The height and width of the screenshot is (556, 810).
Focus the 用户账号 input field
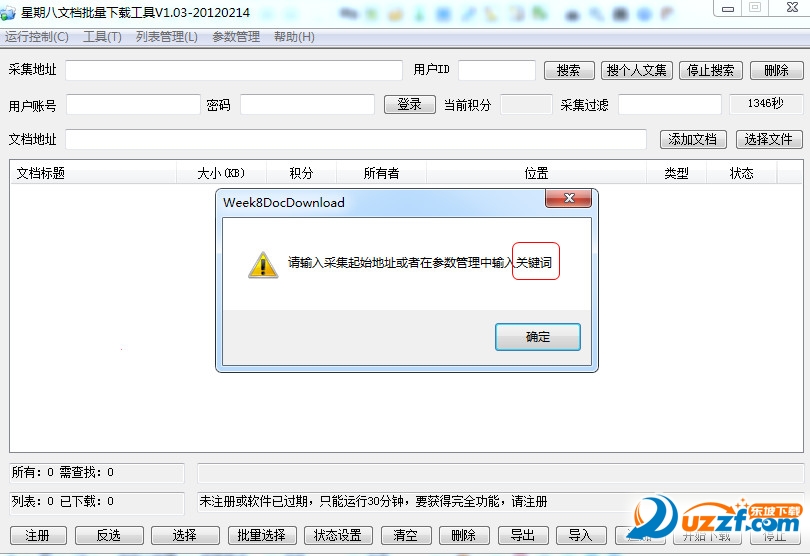click(x=133, y=104)
